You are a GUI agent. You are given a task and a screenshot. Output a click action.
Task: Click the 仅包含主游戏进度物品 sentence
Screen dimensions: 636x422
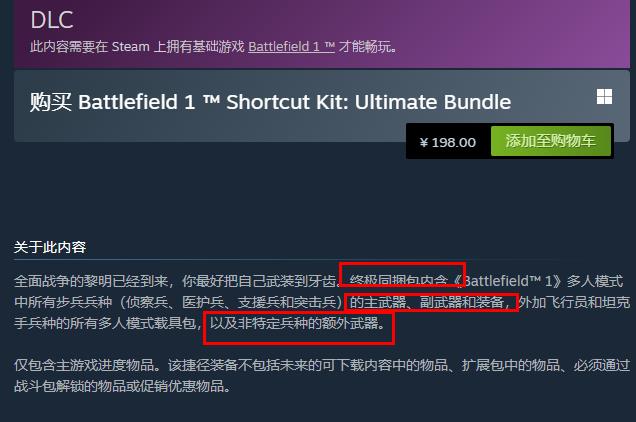[88, 365]
